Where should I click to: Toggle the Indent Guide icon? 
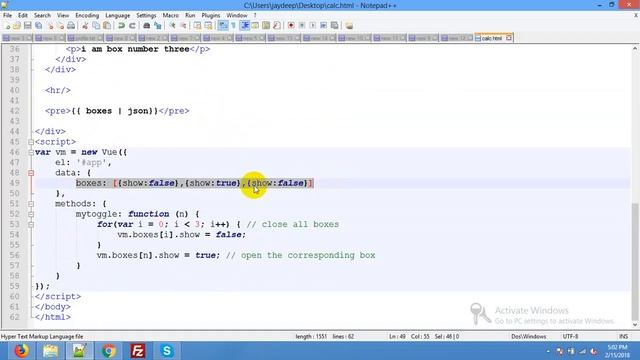(244, 26)
